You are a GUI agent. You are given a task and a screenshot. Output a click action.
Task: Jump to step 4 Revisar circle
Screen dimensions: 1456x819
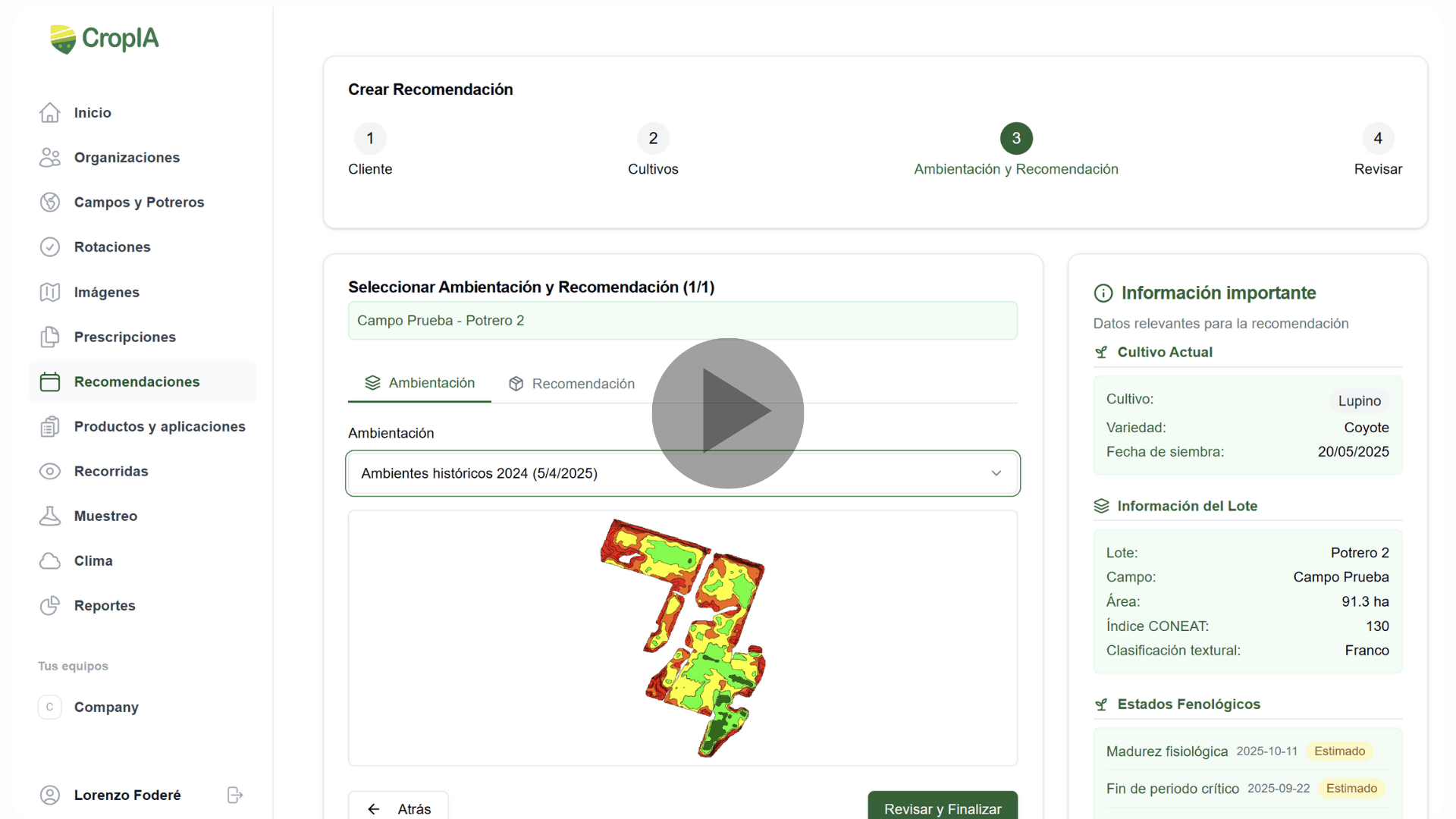pos(1377,138)
